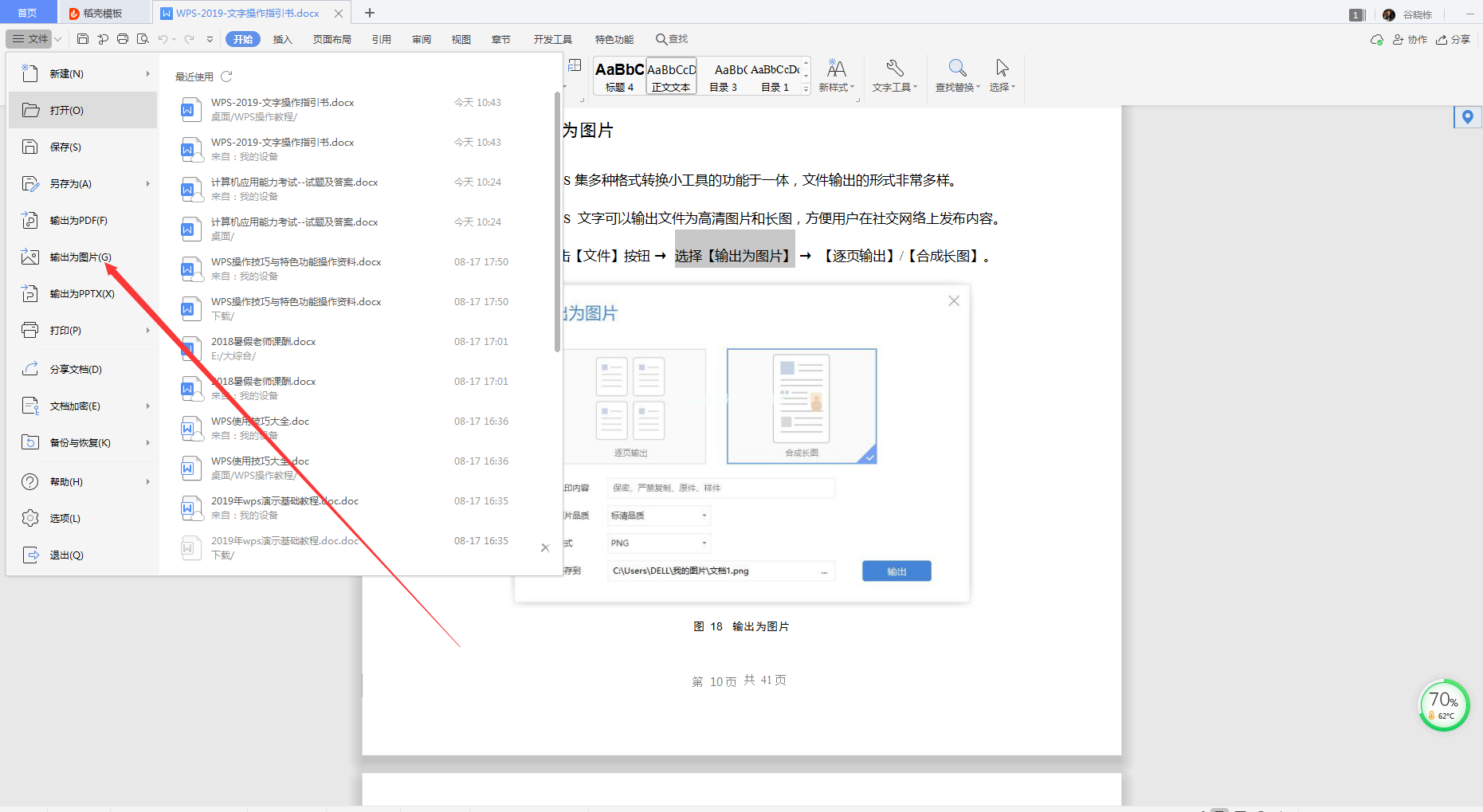1483x812 pixels.
Task: Switch to the 视图 ribbon tab
Action: pyautogui.click(x=461, y=39)
